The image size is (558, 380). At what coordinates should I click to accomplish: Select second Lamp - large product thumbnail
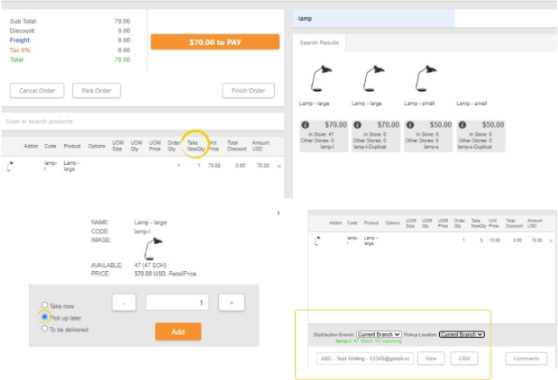pos(373,79)
